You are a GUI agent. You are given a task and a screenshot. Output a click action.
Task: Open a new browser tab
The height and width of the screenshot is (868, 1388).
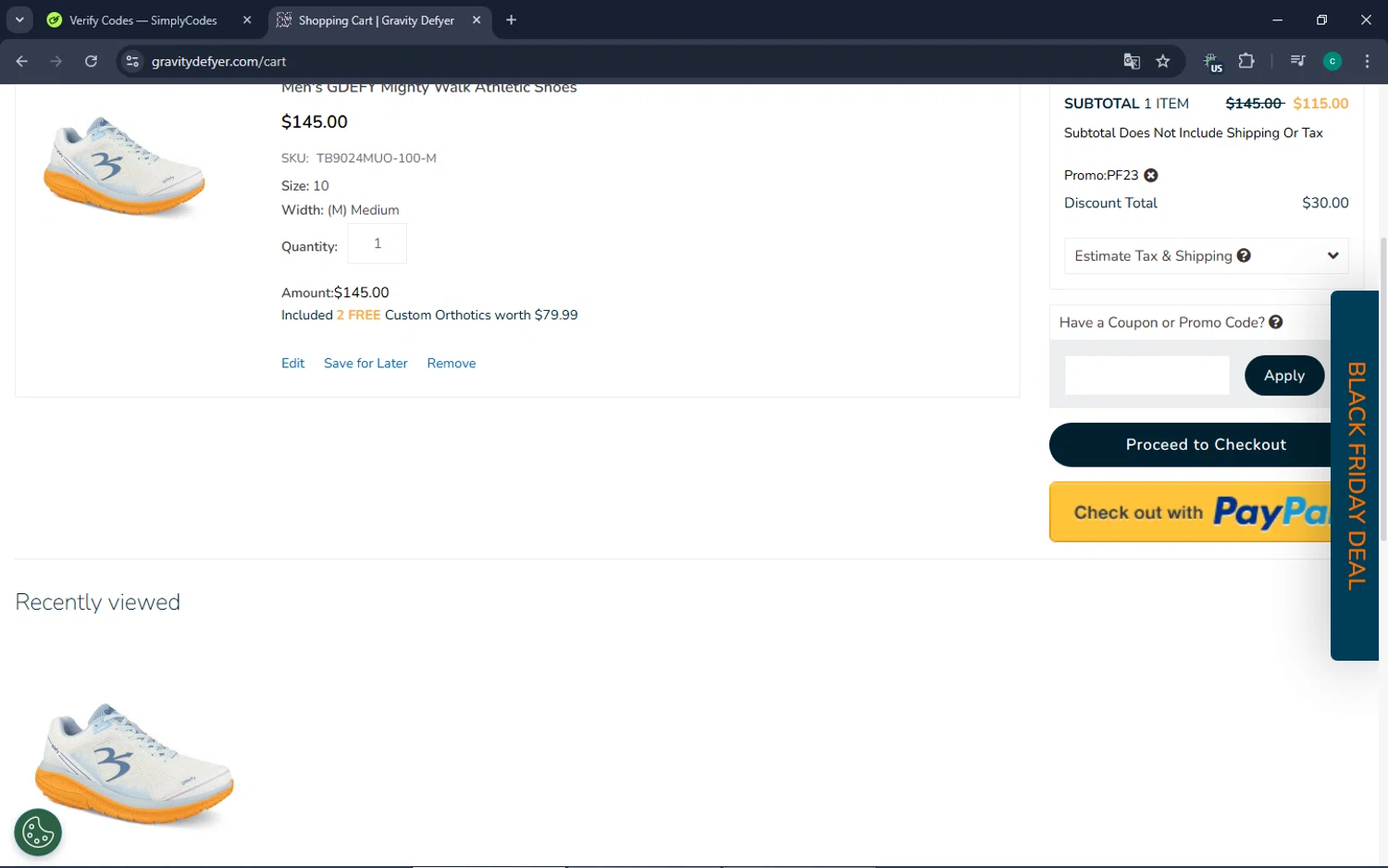tap(511, 19)
